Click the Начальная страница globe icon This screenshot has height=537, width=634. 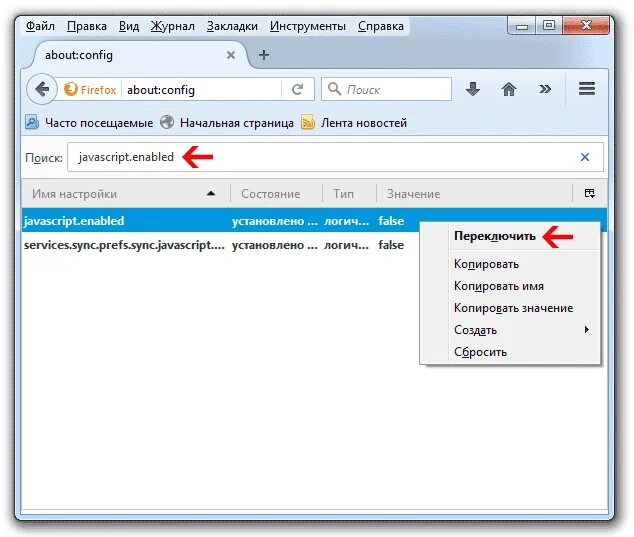point(167,122)
